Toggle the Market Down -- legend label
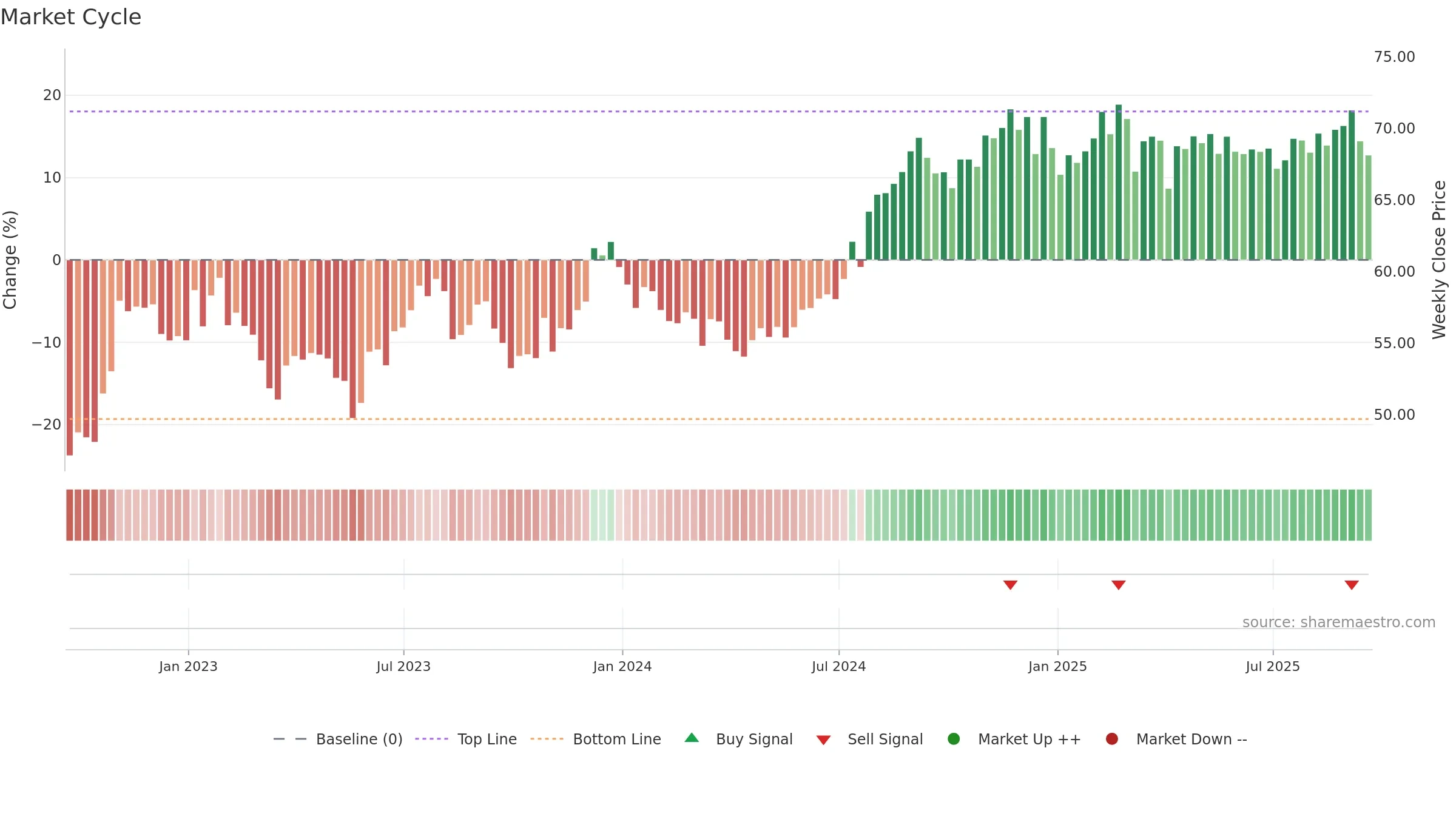Screen dimensions: 1456x819 (x=1191, y=739)
